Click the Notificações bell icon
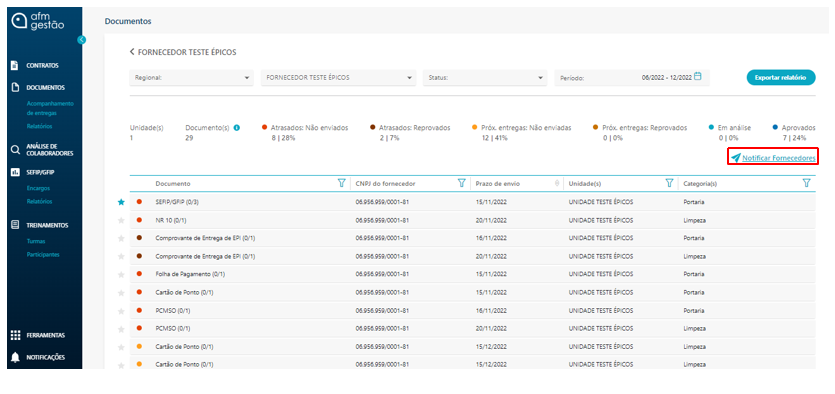 click(x=15, y=357)
